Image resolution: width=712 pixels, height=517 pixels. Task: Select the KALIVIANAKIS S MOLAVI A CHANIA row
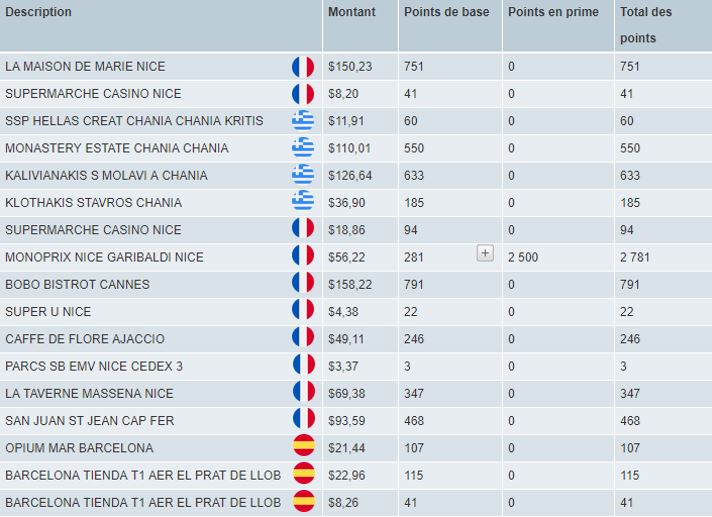click(106, 175)
